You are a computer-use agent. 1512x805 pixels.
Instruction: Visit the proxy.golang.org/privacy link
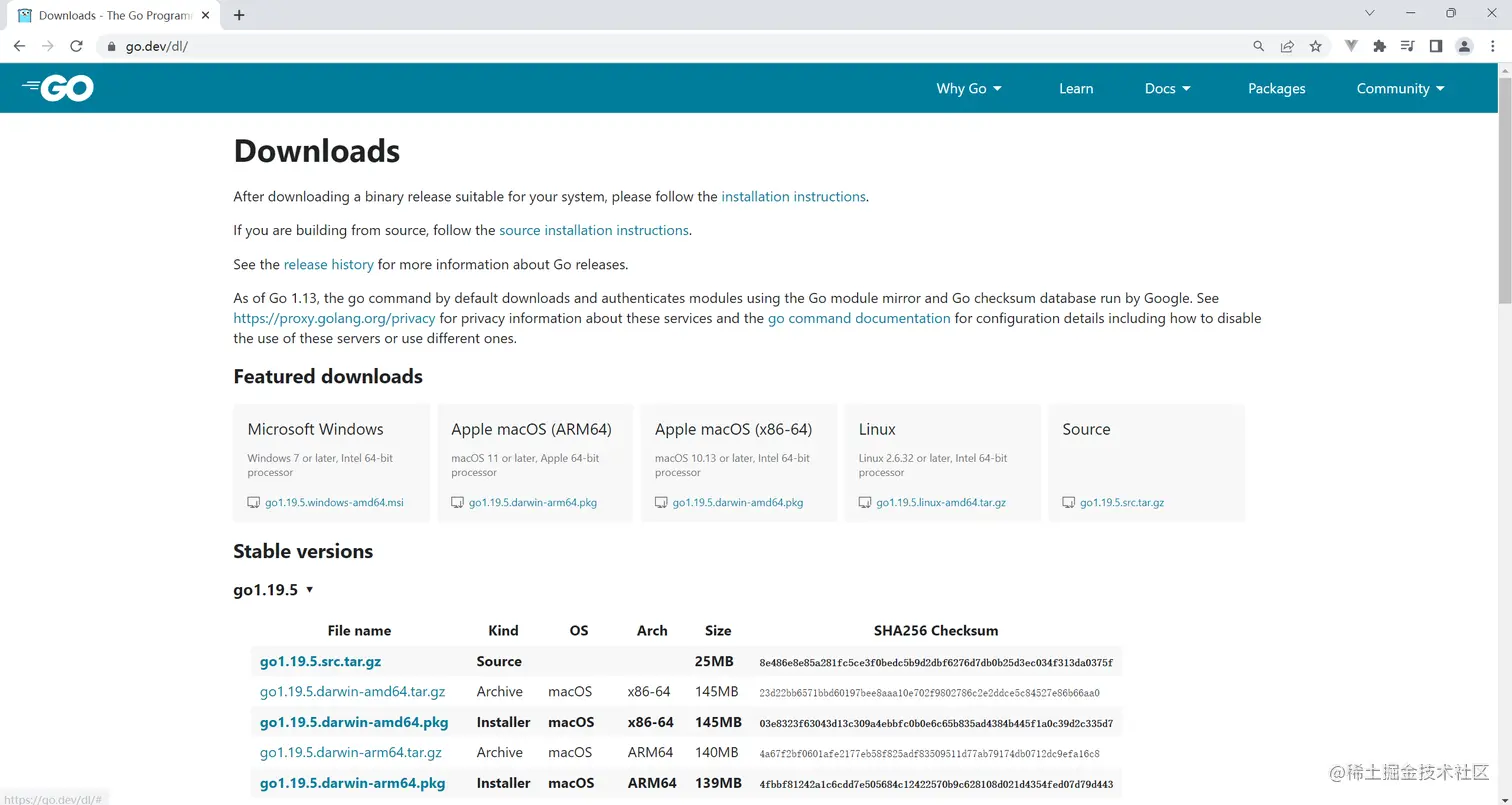(x=334, y=318)
